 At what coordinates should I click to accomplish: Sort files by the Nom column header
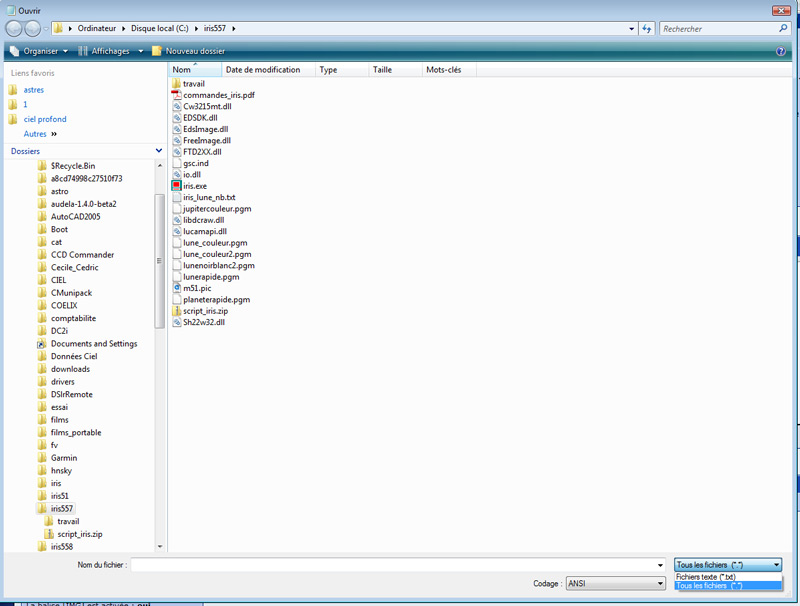[181, 69]
